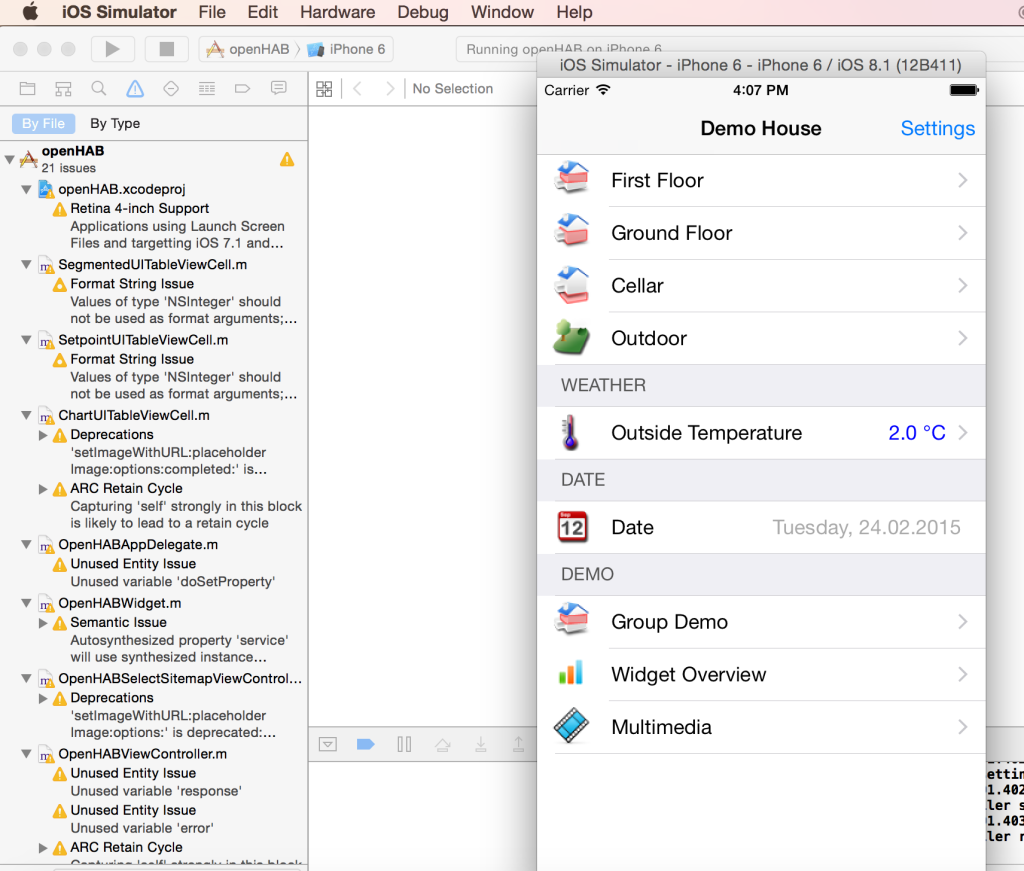Go forward in editor history

390,89
